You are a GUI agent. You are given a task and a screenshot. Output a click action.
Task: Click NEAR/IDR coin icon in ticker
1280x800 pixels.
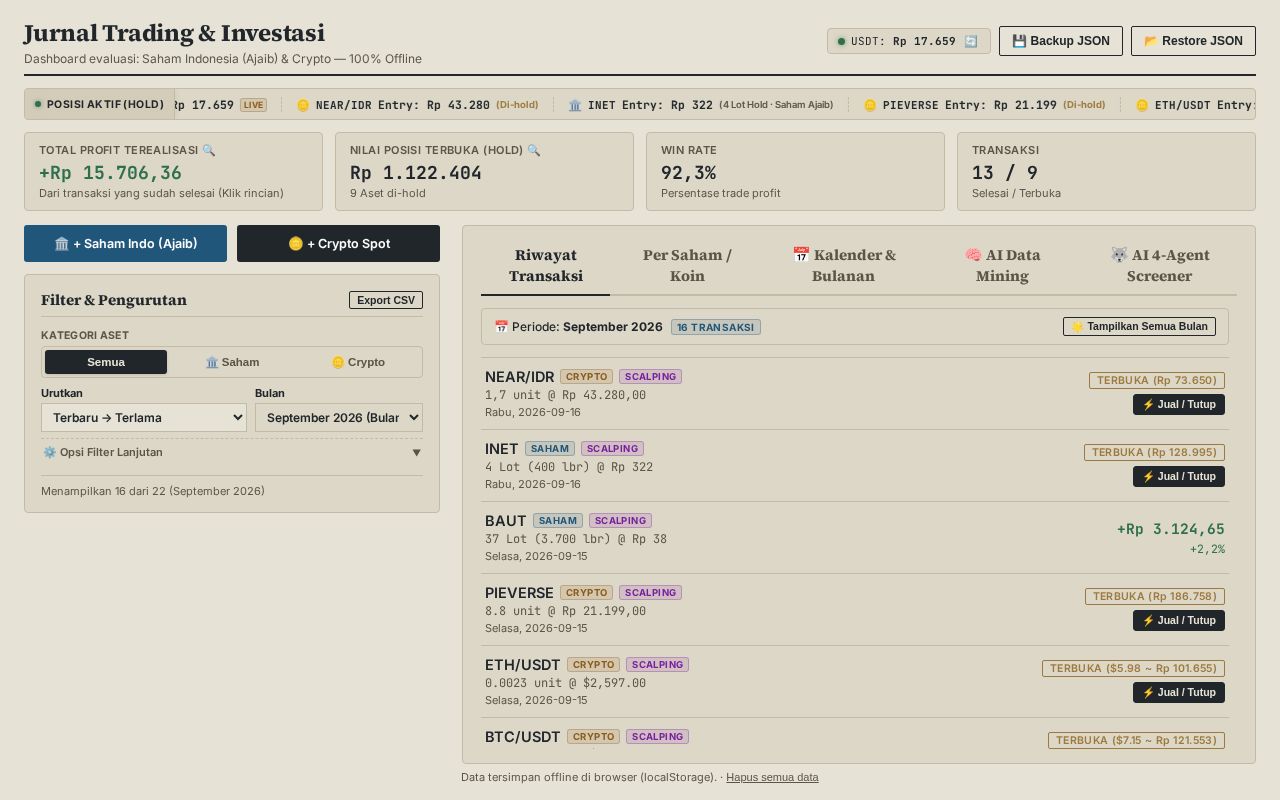(x=303, y=105)
